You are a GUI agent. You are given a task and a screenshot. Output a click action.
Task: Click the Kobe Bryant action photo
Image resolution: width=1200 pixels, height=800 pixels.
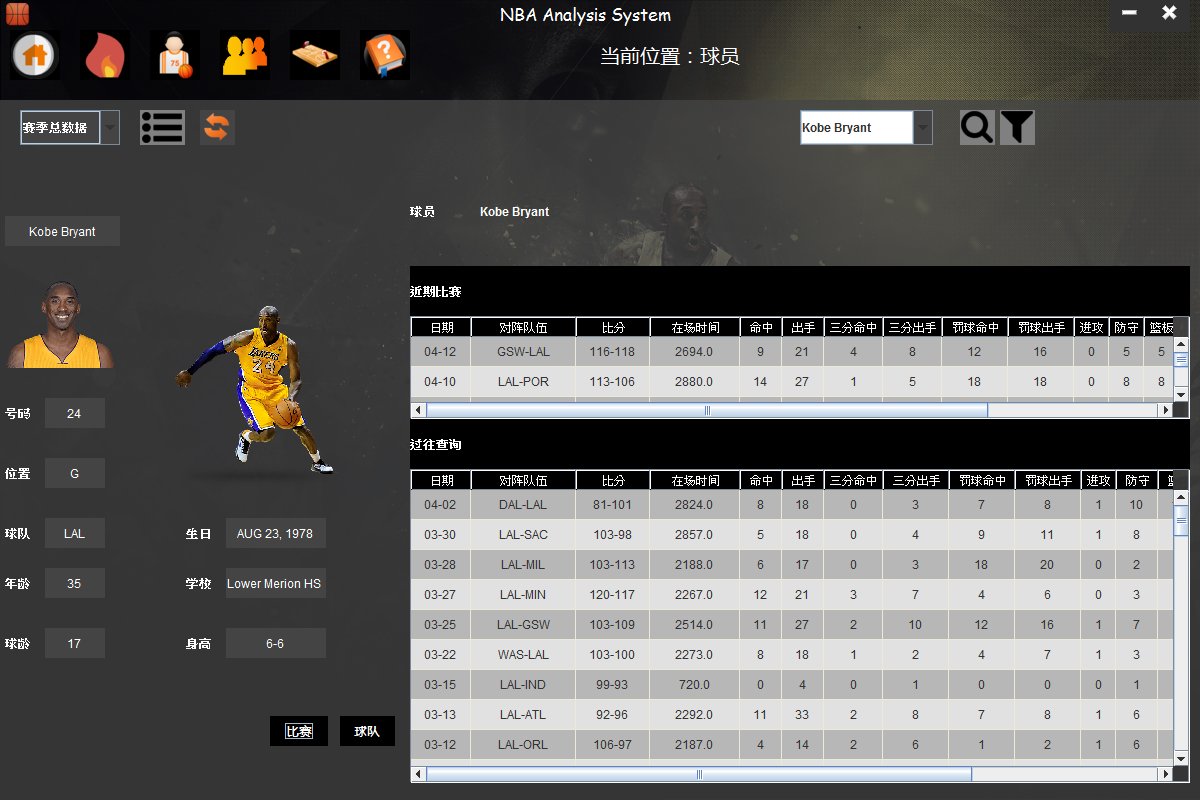coord(256,390)
